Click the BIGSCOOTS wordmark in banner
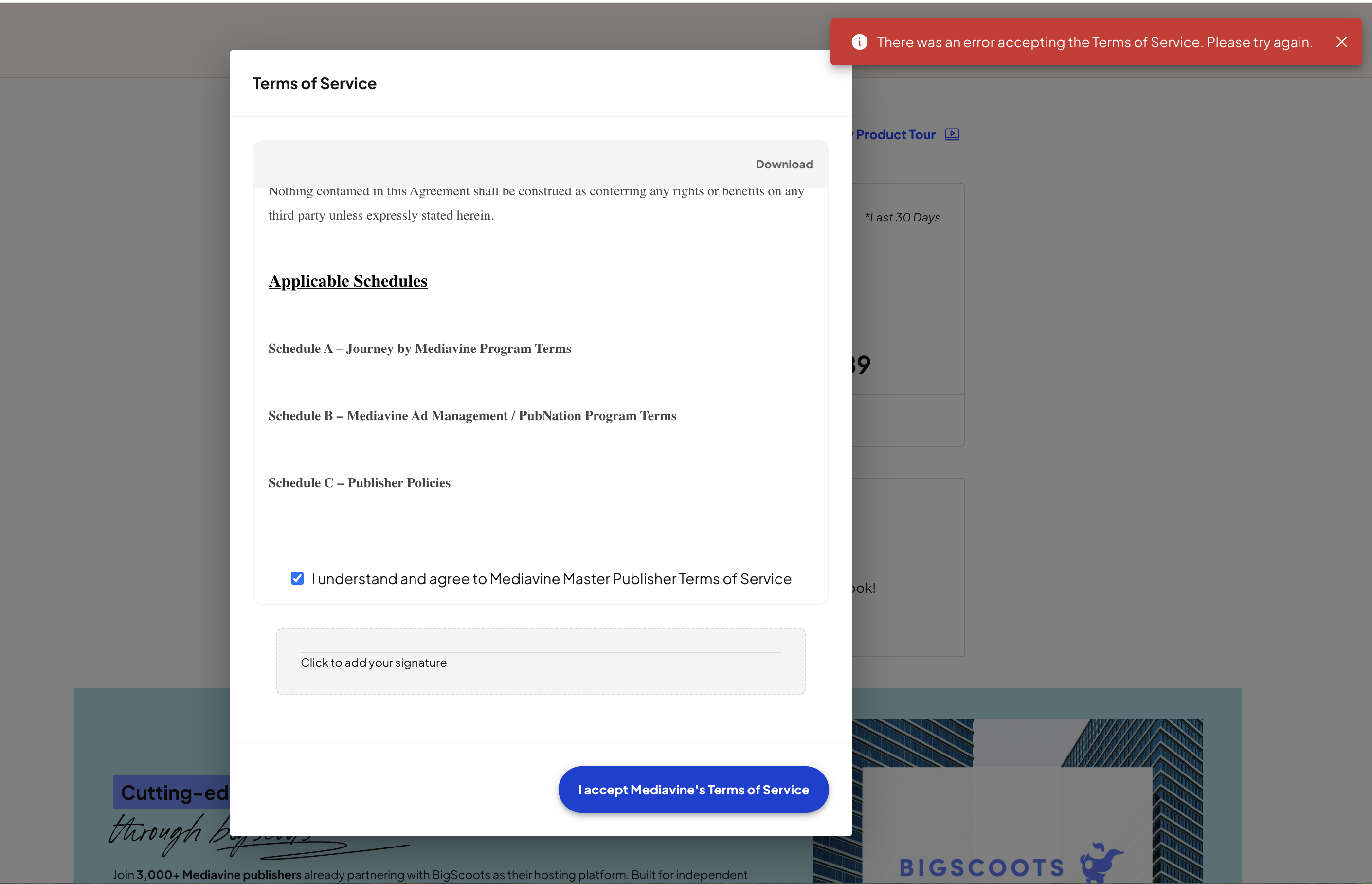 [x=981, y=867]
